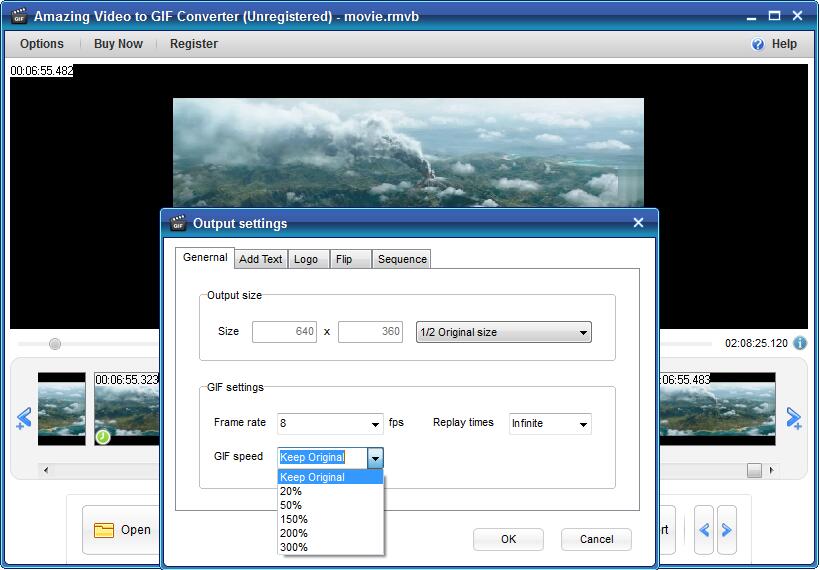Click the OK button
This screenshot has height=570, width=820.
[x=508, y=539]
